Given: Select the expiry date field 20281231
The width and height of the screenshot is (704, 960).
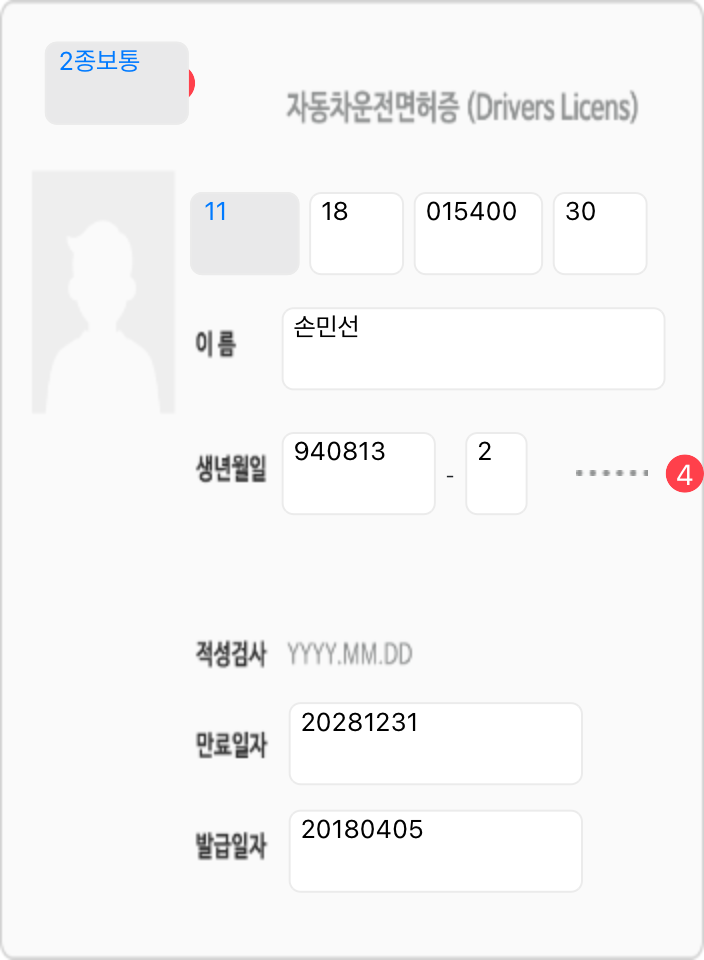Looking at the screenshot, I should point(435,743).
